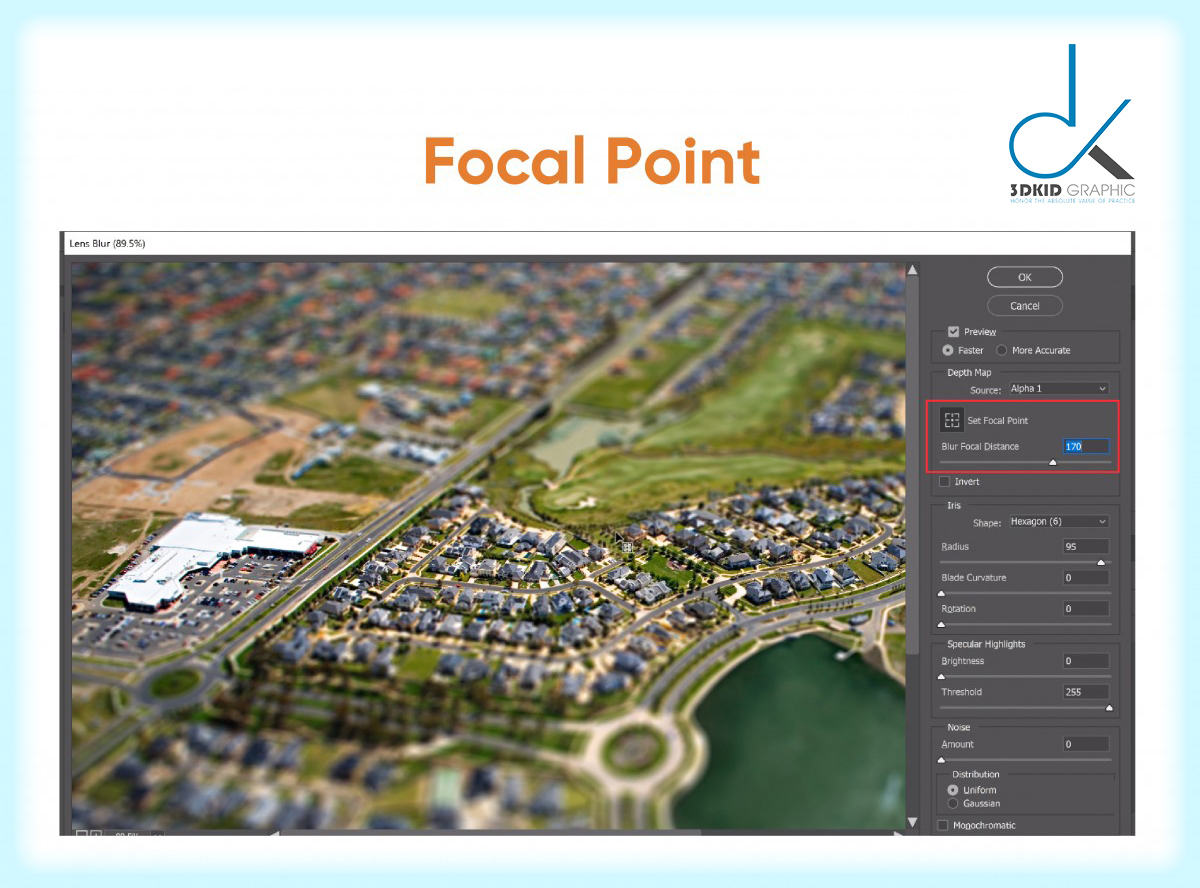Toggle the Preview checkbox
1200x888 pixels.
(x=953, y=331)
